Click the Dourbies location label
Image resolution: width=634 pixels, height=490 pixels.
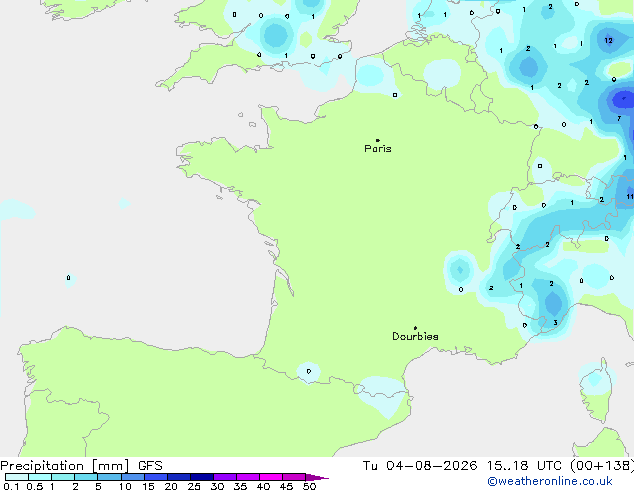pyautogui.click(x=415, y=336)
